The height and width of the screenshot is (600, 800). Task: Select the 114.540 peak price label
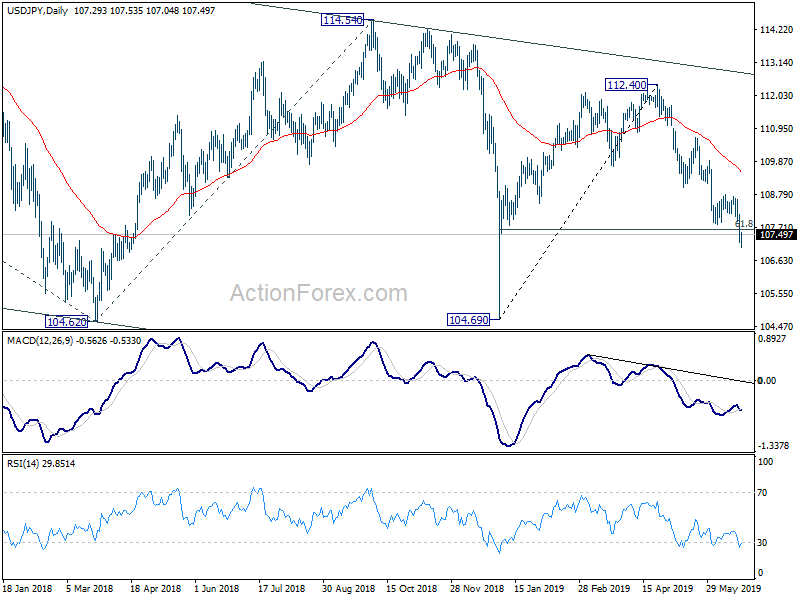pos(342,20)
